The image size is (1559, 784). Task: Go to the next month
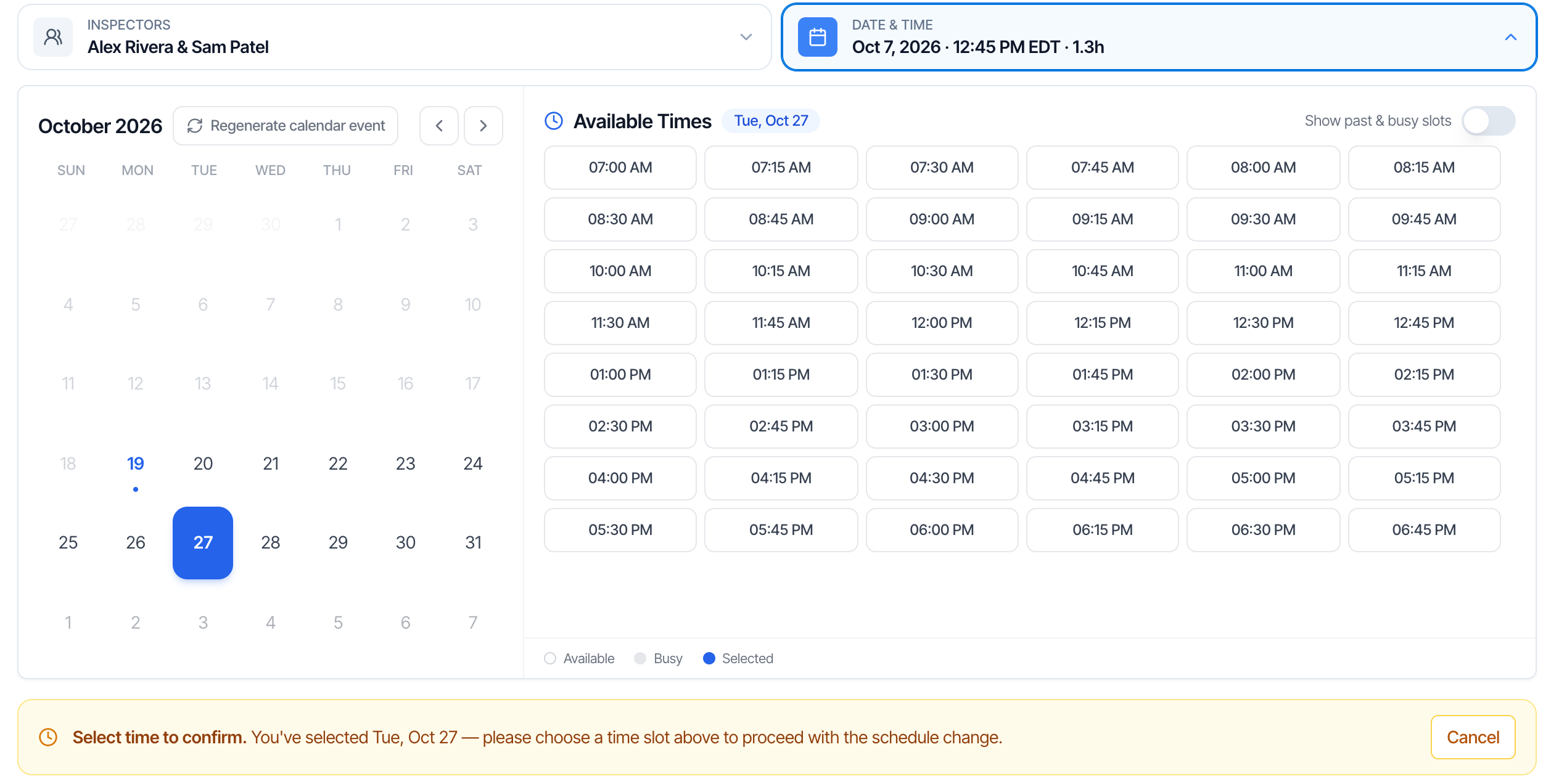[x=483, y=126]
